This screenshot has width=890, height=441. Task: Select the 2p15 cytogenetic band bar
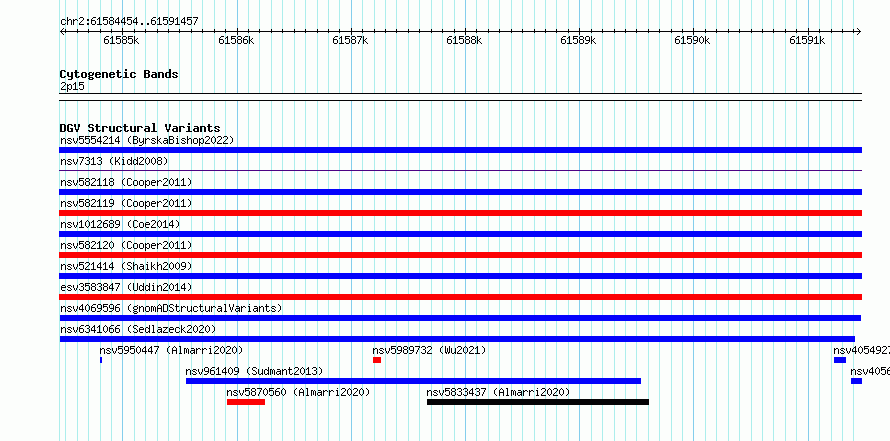(x=460, y=97)
